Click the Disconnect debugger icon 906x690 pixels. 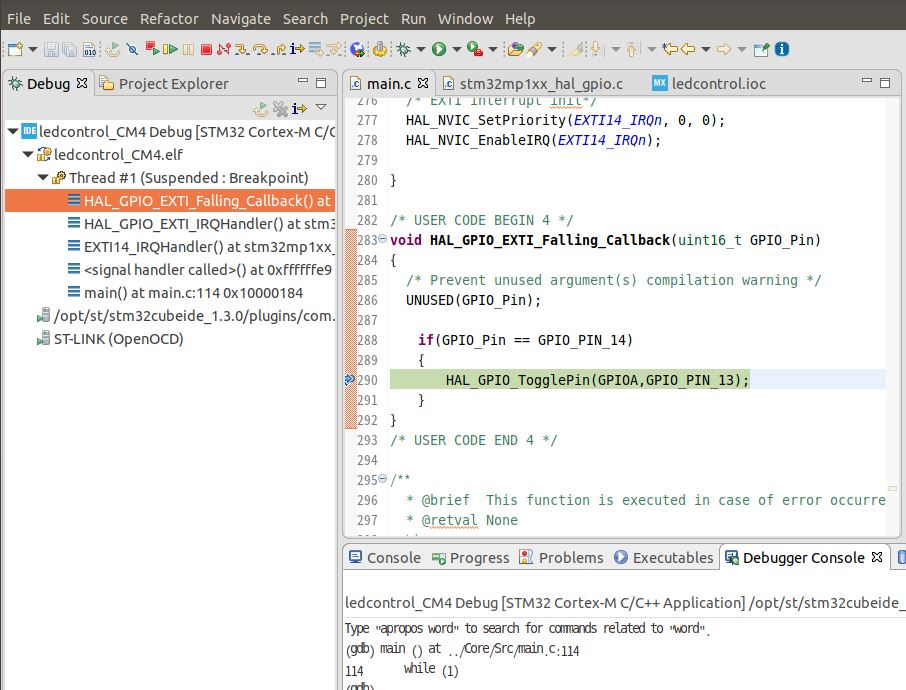click(x=224, y=49)
